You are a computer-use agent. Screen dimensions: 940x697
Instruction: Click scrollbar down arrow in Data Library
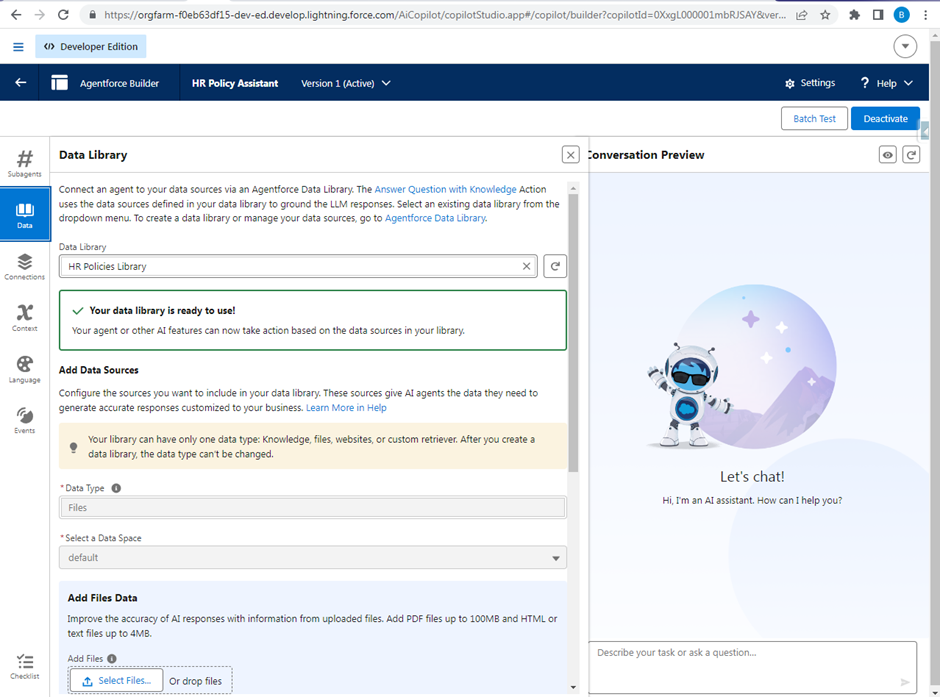[x=573, y=687]
